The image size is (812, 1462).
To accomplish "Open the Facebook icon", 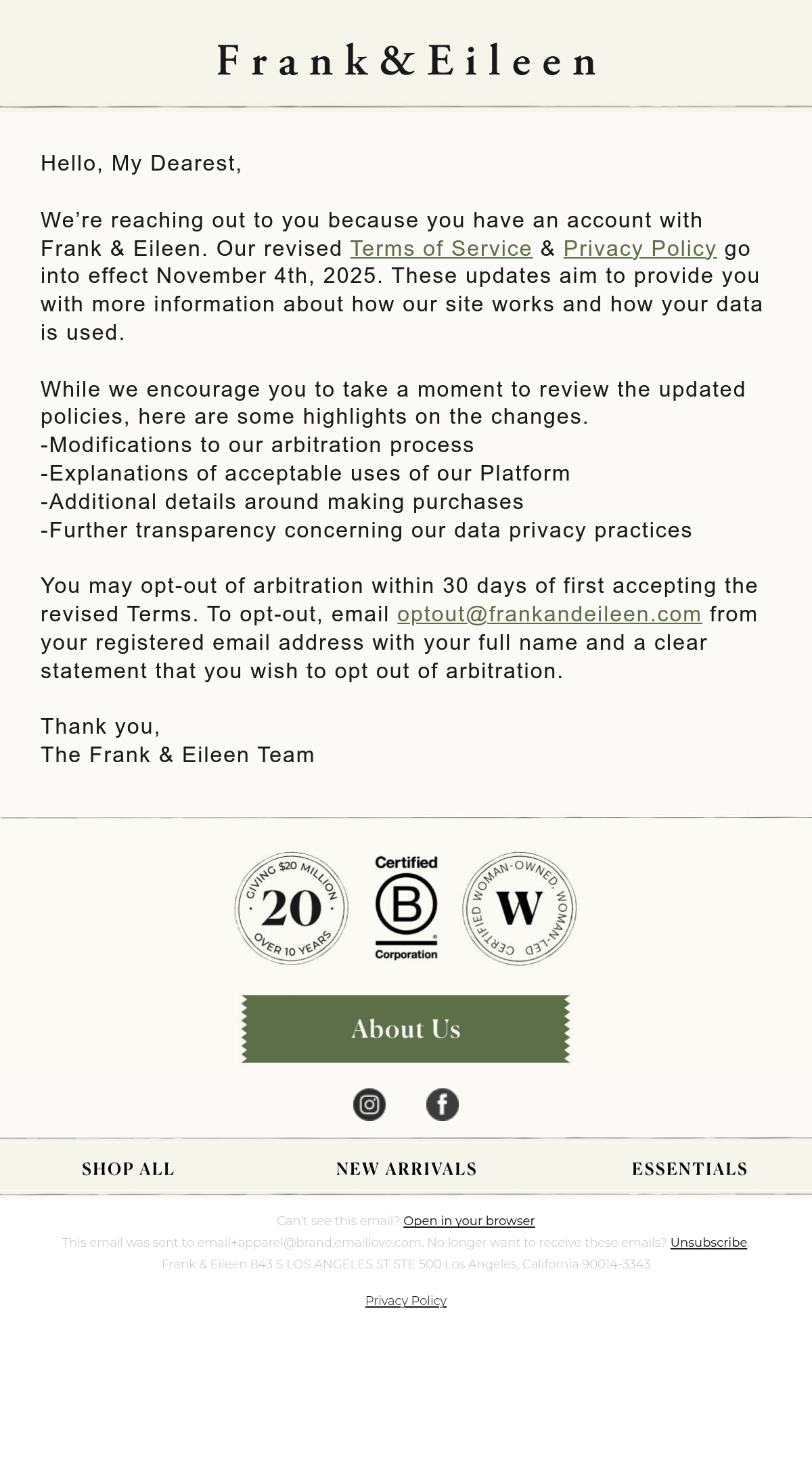I will [443, 1105].
